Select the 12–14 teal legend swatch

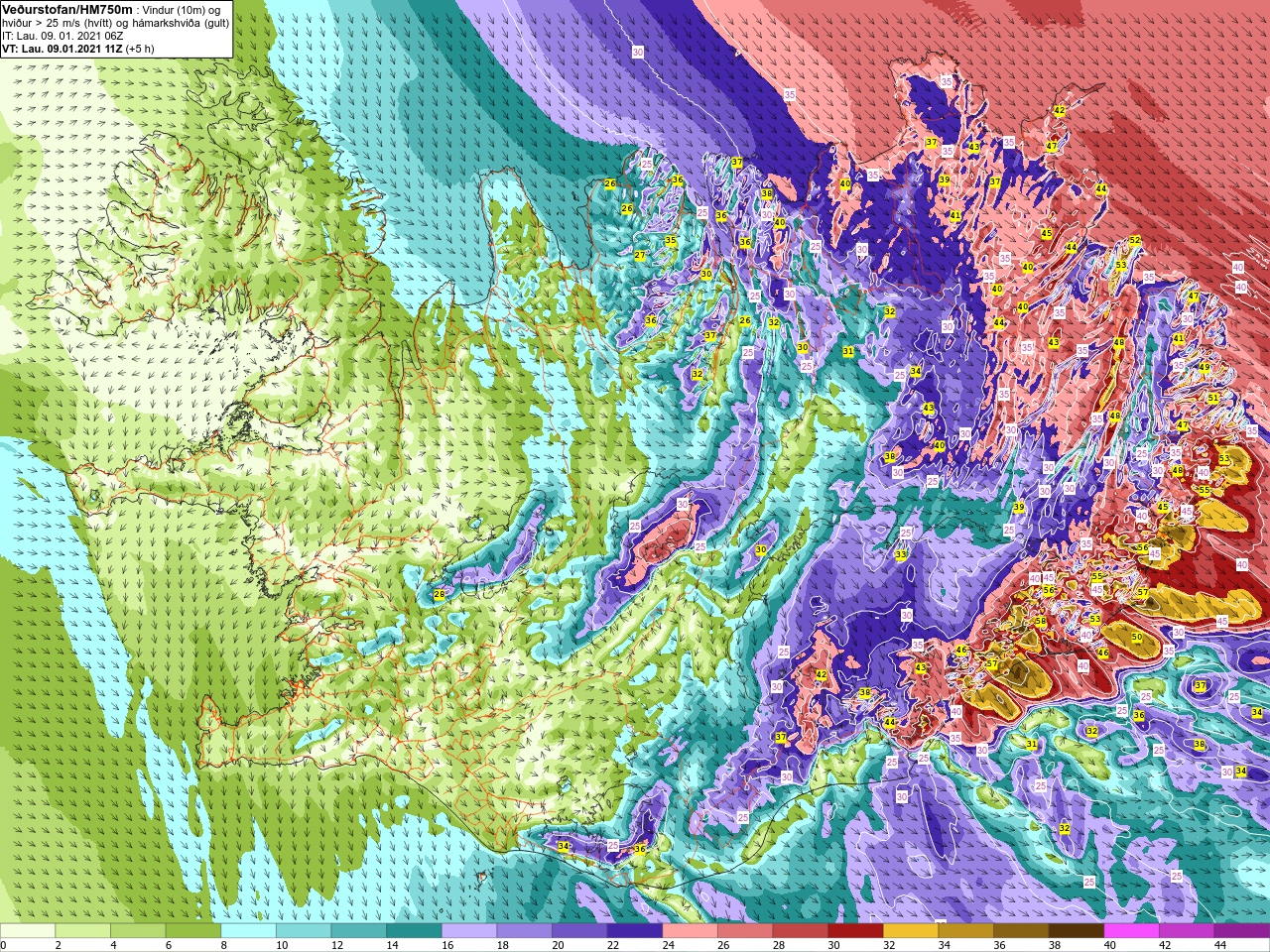359,931
